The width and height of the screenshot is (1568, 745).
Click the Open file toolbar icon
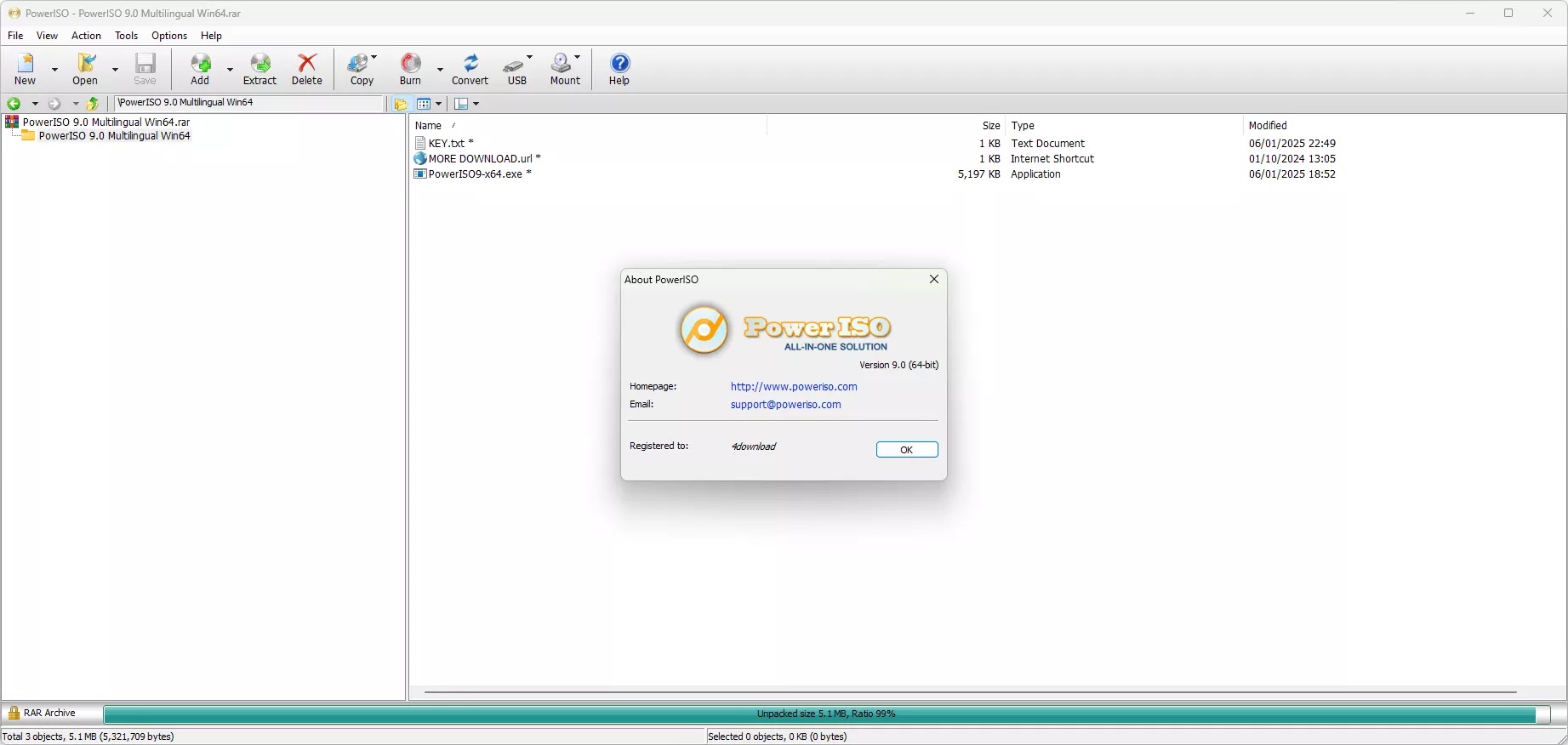tap(85, 64)
